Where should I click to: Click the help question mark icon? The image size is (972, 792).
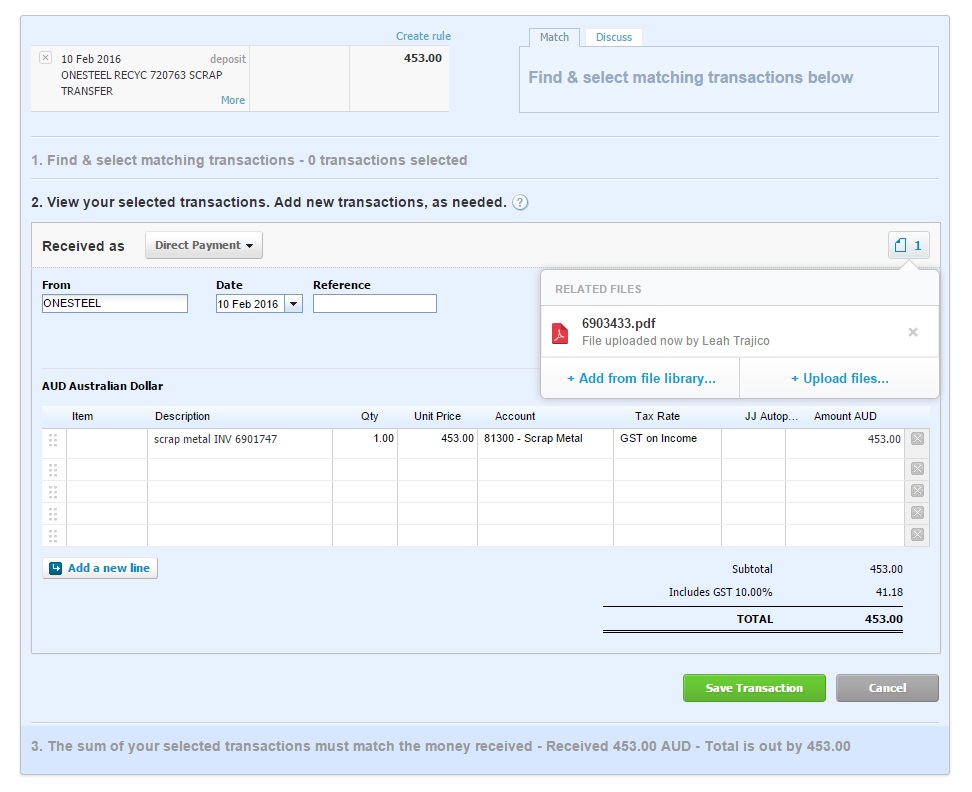coord(520,203)
